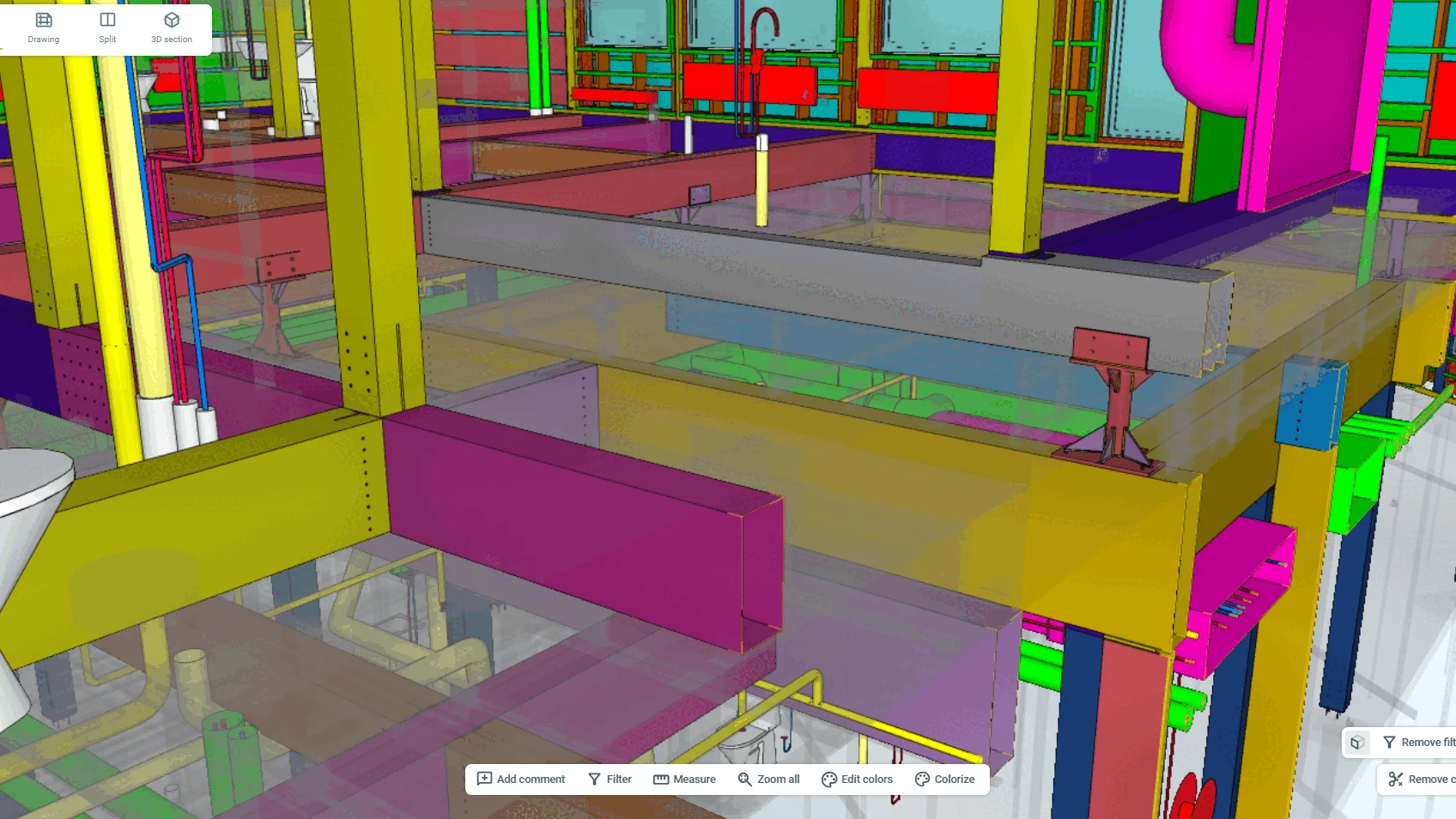Switch to the Drawing view
This screenshot has height=819, width=1456.
pyautogui.click(x=43, y=27)
